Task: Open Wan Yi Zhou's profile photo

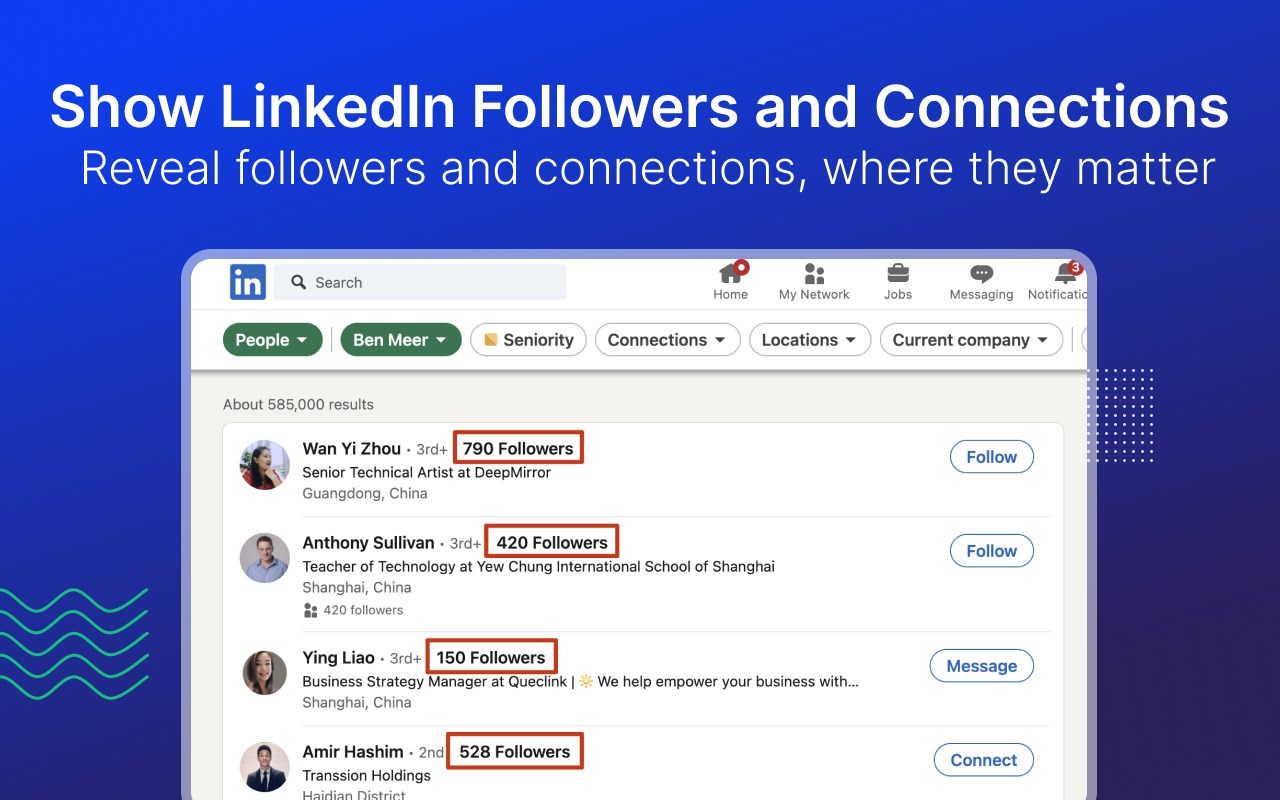Action: (265, 465)
